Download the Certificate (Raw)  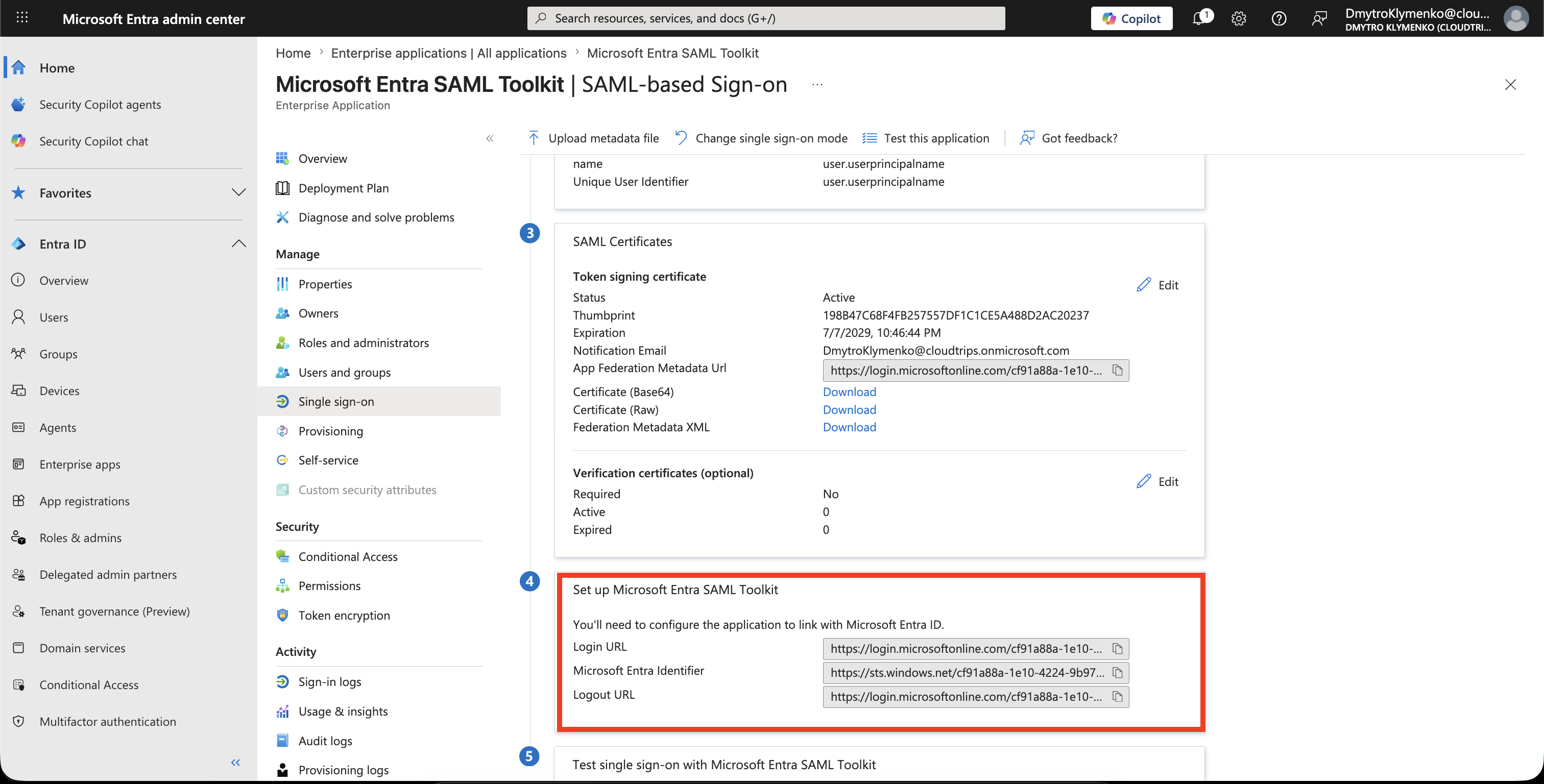(x=849, y=409)
